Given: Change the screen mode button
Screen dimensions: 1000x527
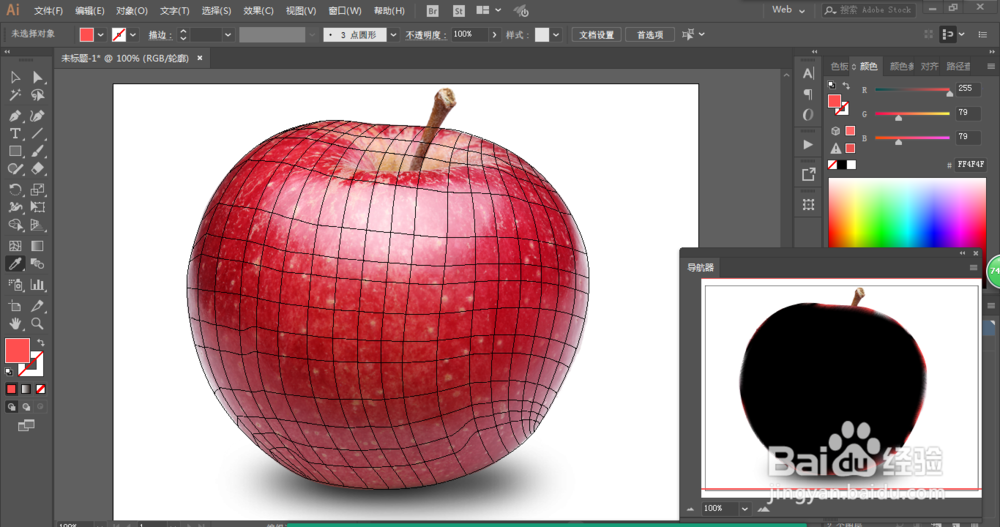Looking at the screenshot, I should [x=26, y=426].
